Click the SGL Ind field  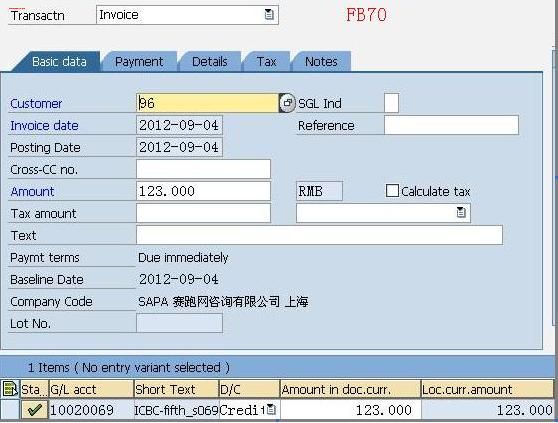(391, 103)
